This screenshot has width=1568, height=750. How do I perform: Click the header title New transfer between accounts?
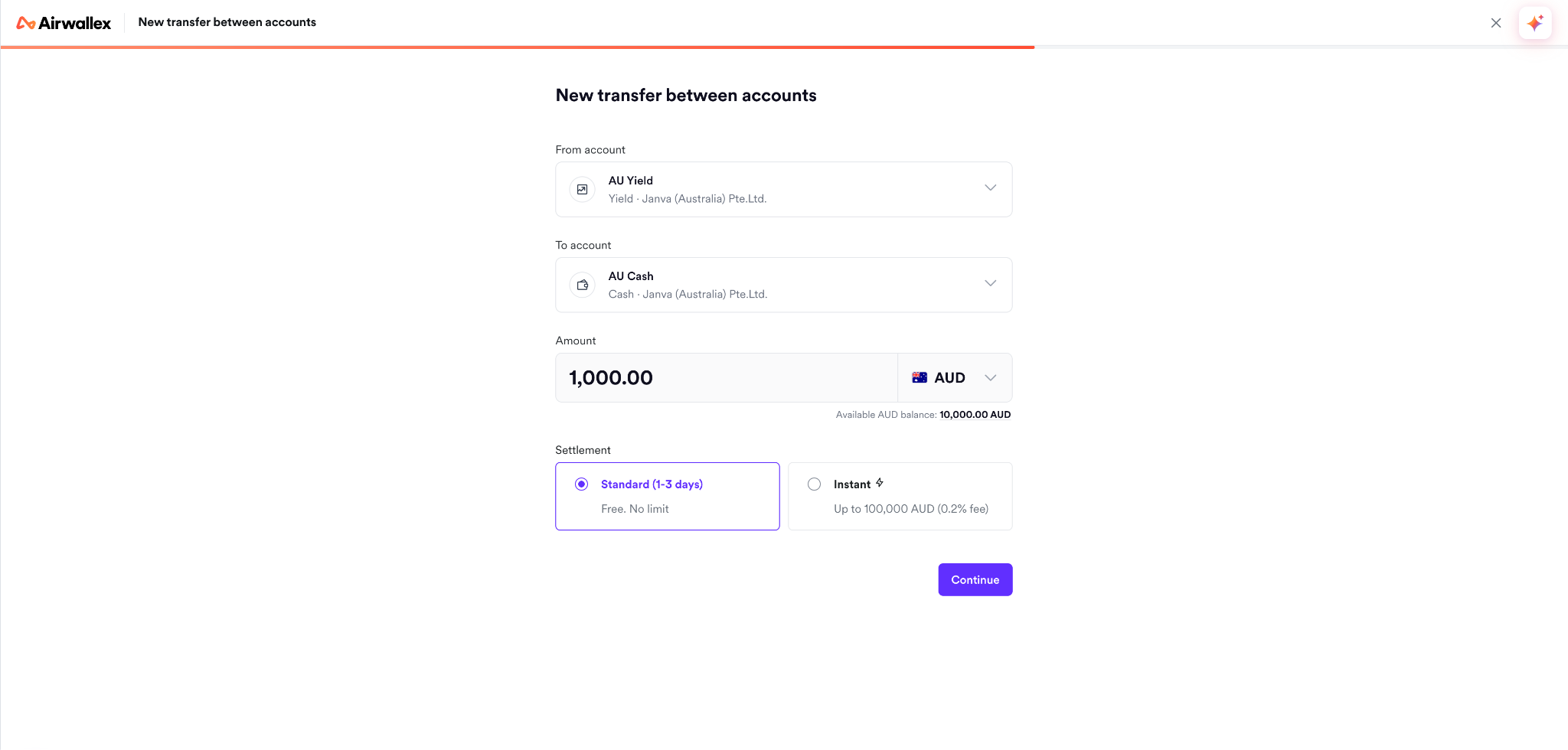227,22
